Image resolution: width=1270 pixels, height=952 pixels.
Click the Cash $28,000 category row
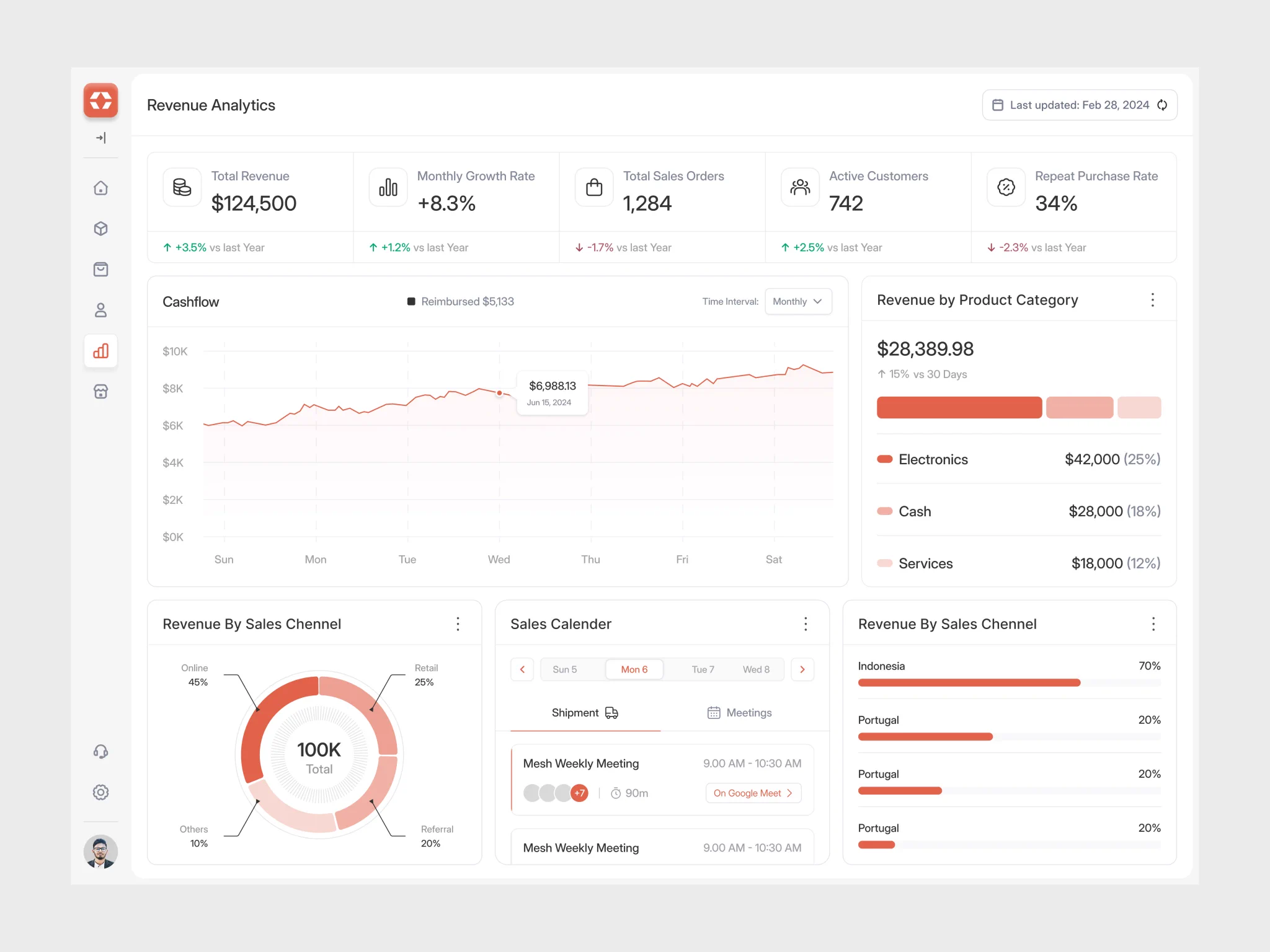pyautogui.click(x=1019, y=511)
